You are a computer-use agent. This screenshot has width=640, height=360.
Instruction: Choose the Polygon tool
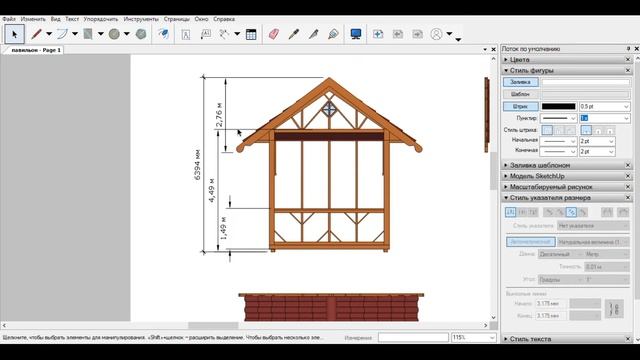click(141, 34)
